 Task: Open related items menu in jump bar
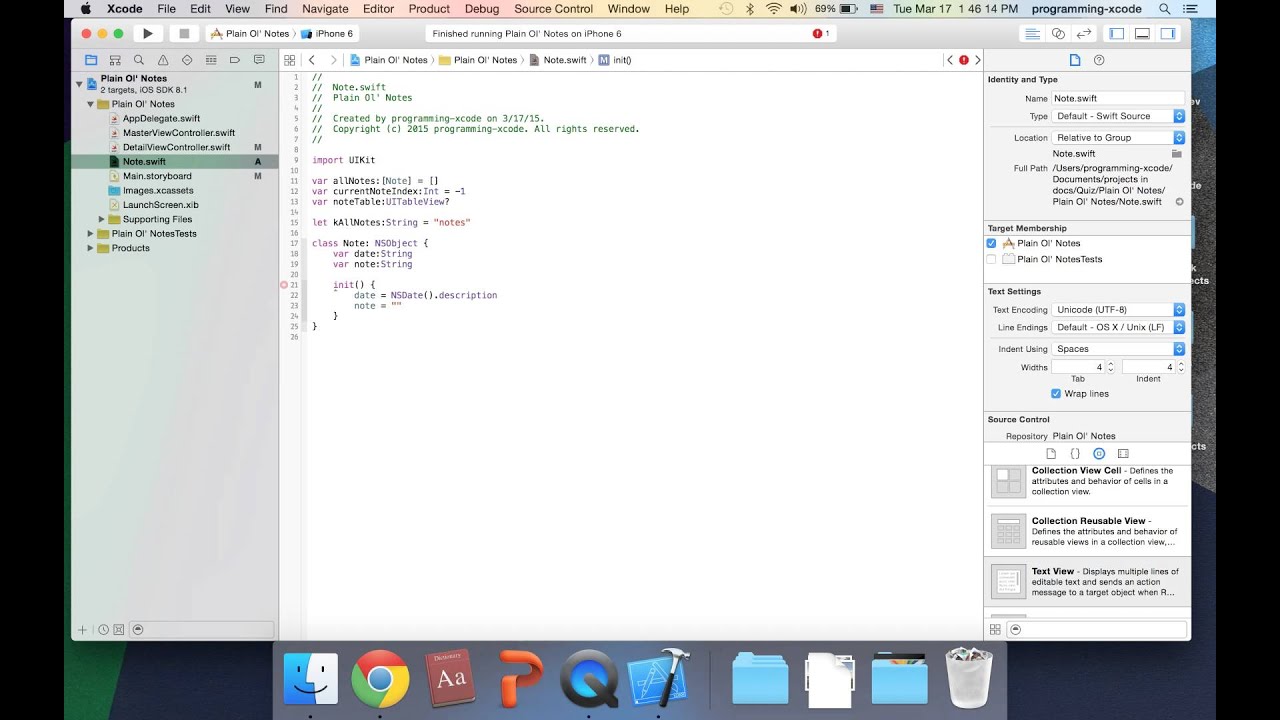pyautogui.click(x=290, y=60)
